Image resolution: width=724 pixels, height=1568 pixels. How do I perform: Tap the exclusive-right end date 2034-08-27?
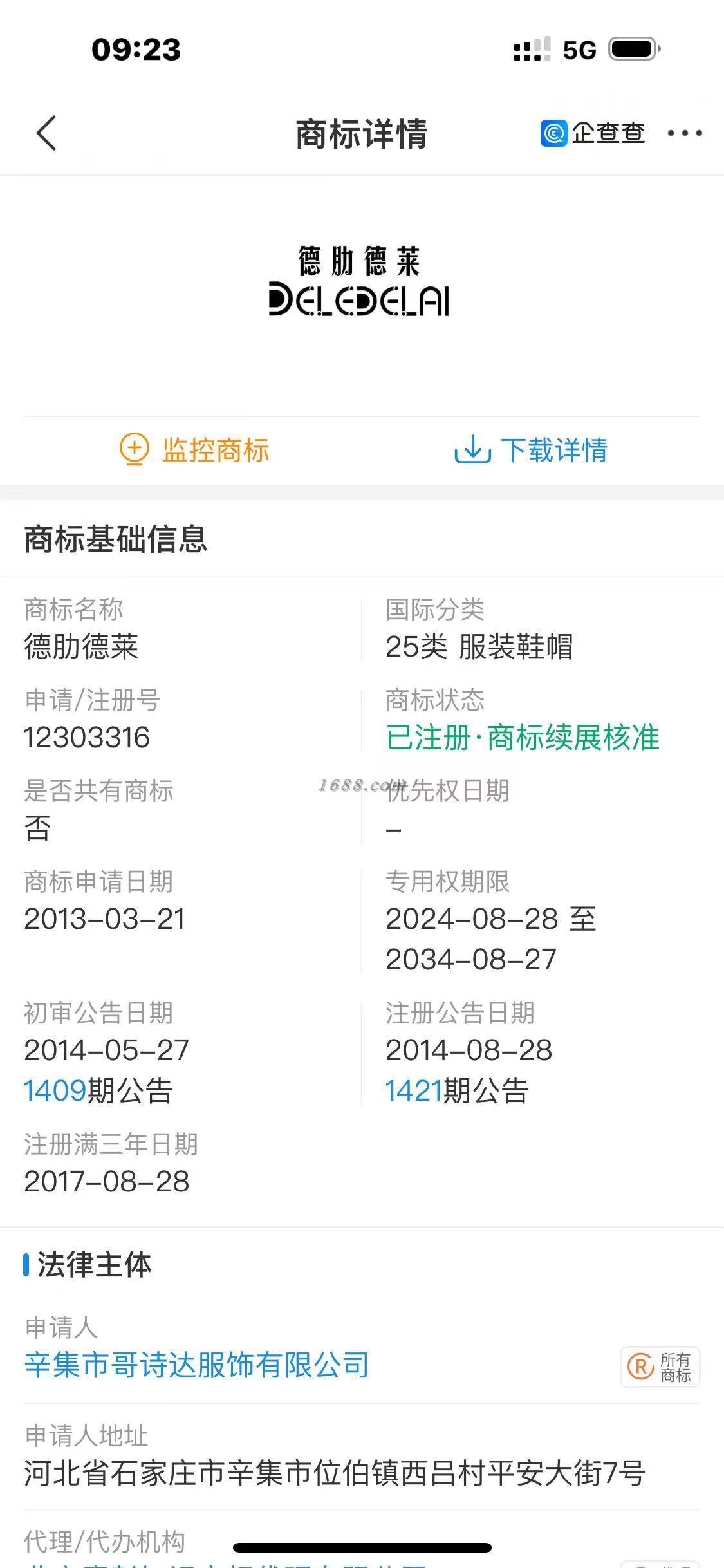(x=471, y=960)
